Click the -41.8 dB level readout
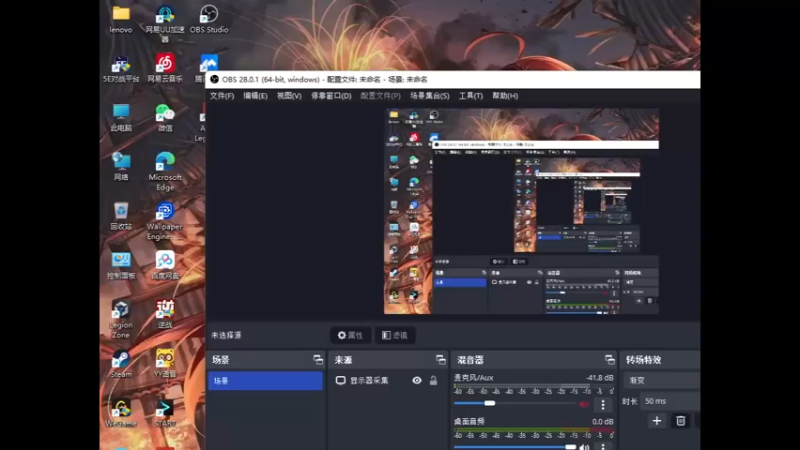This screenshot has height=450, width=800. [x=599, y=378]
